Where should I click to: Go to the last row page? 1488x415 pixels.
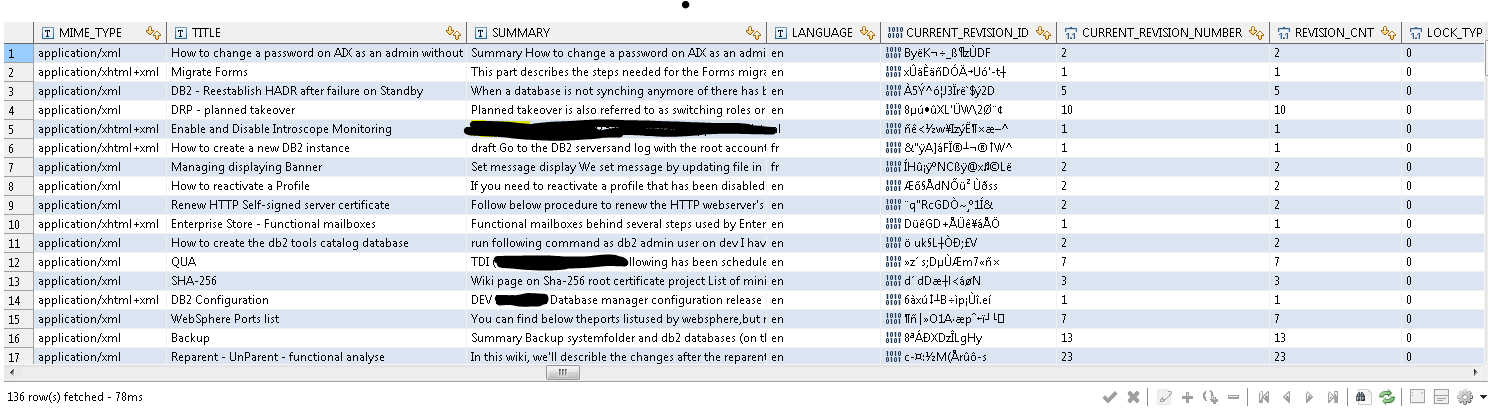pos(1335,397)
